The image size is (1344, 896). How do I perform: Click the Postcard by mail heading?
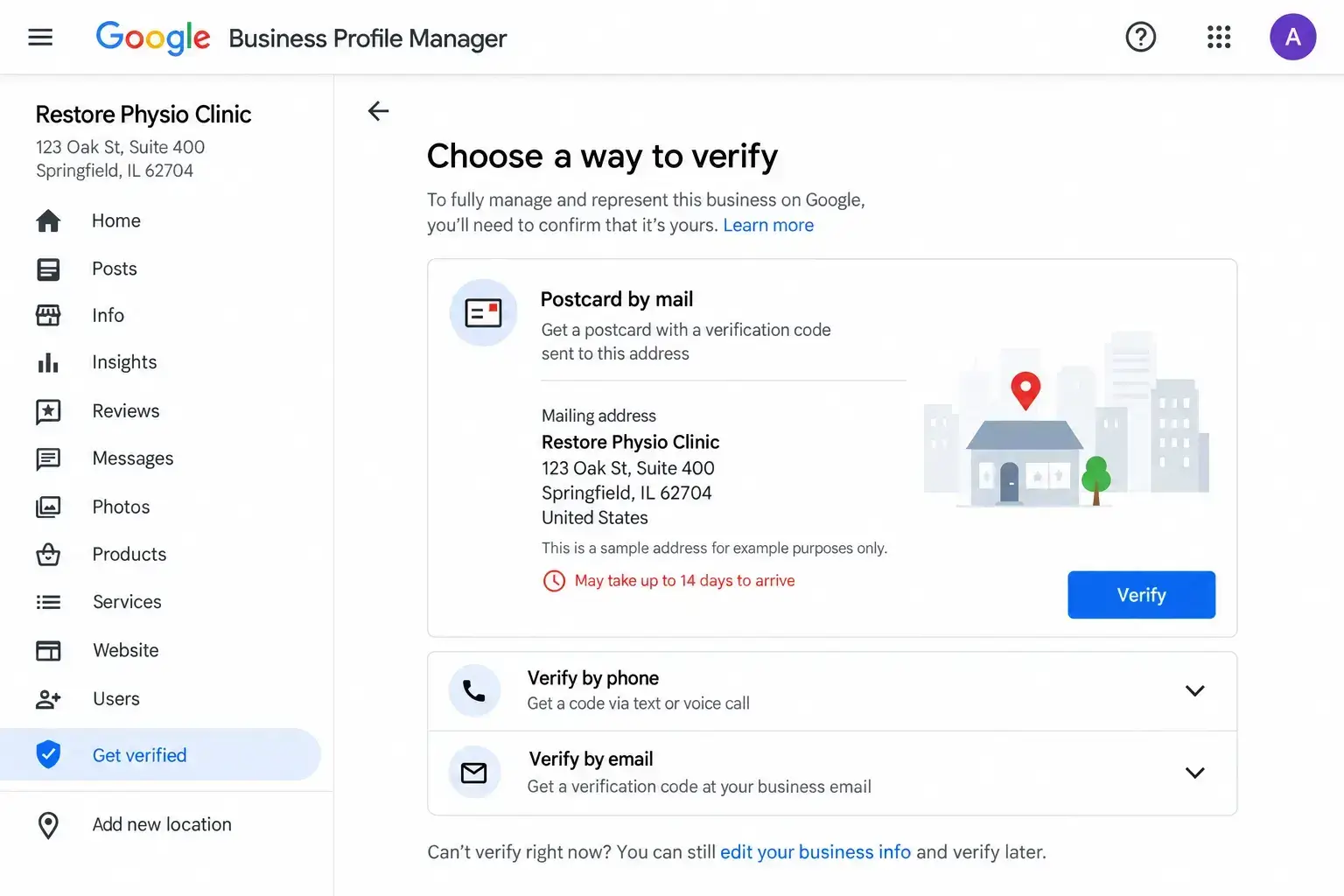(617, 299)
